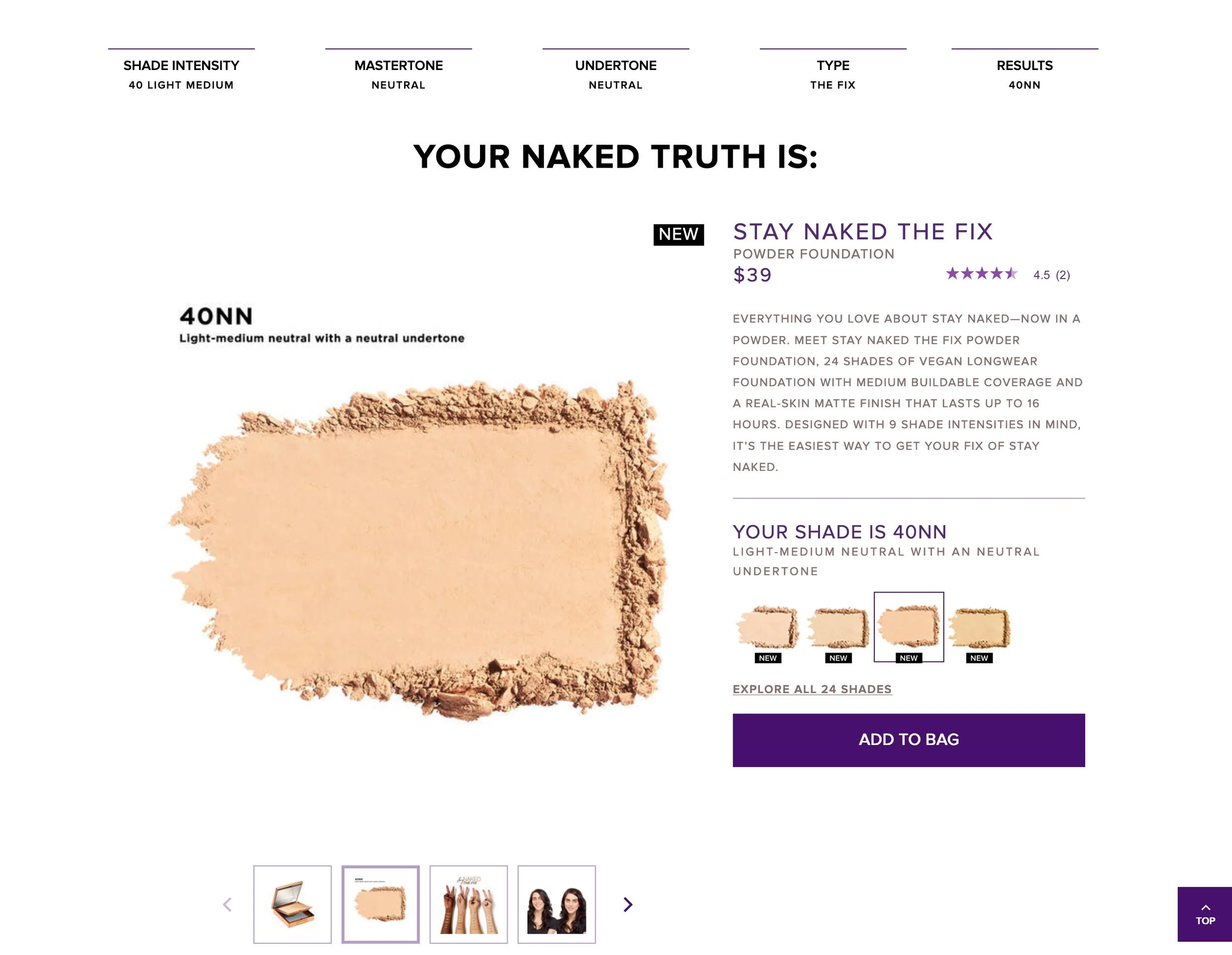Select the compact product photo thumbnail
Image resolution: width=1232 pixels, height=955 pixels.
click(x=292, y=904)
